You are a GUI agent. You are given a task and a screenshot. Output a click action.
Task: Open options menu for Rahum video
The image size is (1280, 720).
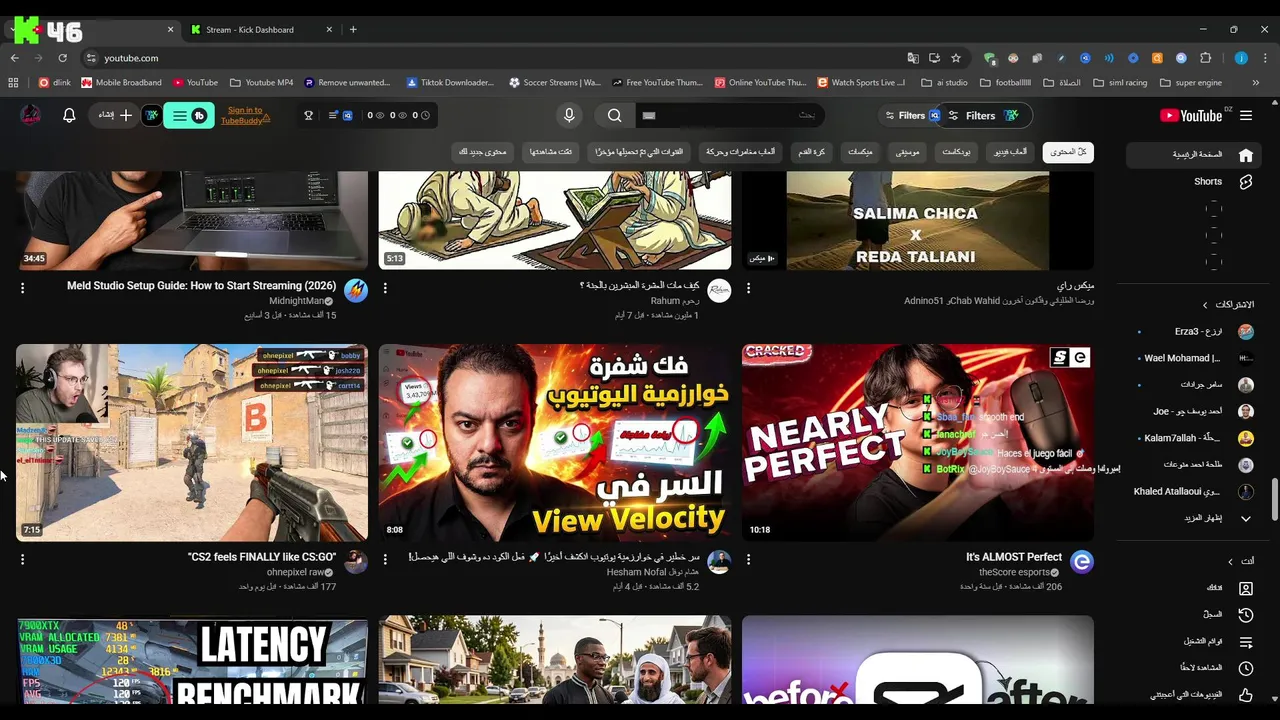[385, 288]
